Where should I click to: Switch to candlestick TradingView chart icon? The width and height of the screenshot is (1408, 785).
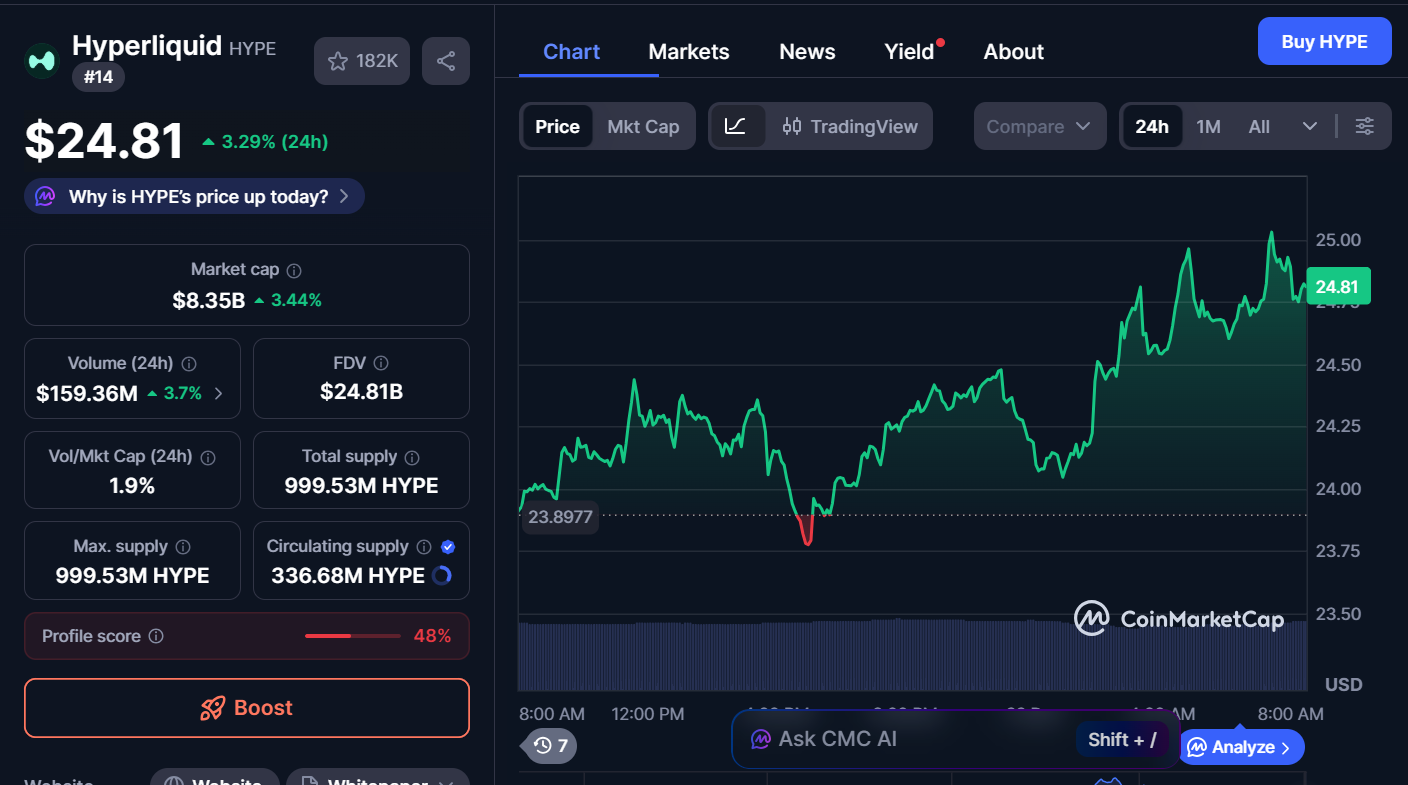click(791, 126)
